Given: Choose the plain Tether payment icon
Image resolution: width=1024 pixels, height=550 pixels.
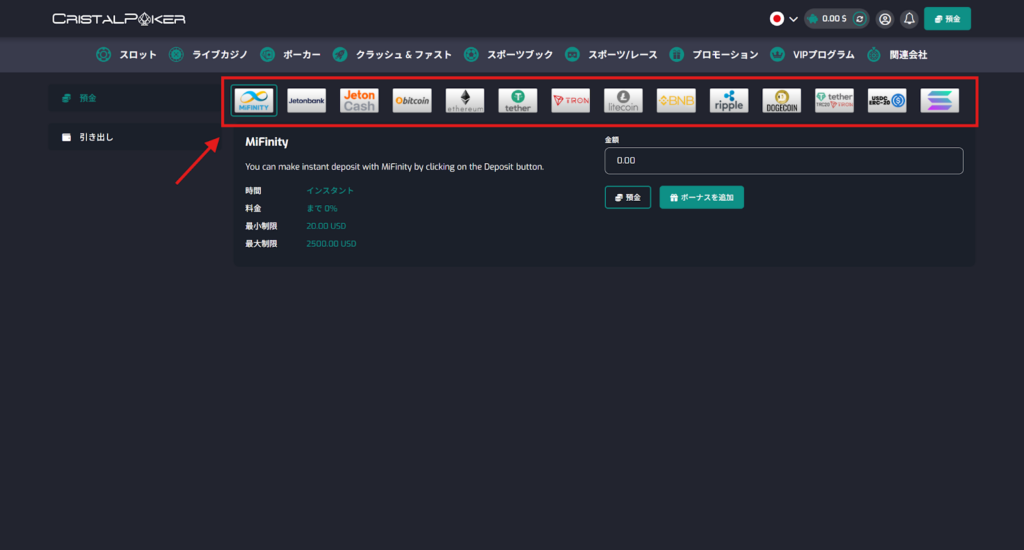Looking at the screenshot, I should (x=518, y=101).
